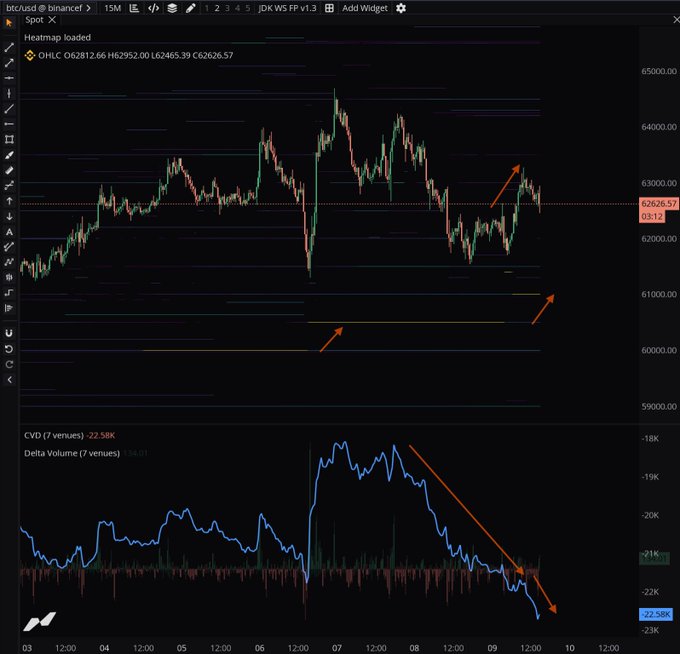The width and height of the screenshot is (680, 654).
Task: Switch to workspace preset 2
Action: pyautogui.click(x=217, y=8)
